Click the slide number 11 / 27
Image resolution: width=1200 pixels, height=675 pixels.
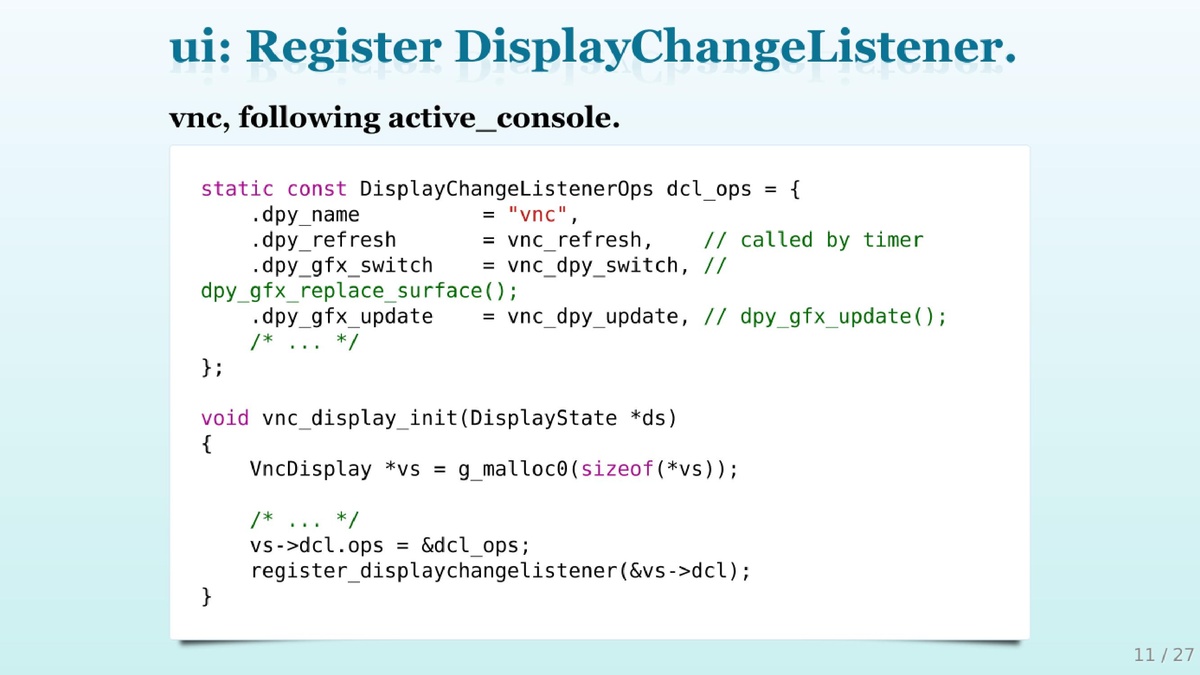(x=1163, y=655)
